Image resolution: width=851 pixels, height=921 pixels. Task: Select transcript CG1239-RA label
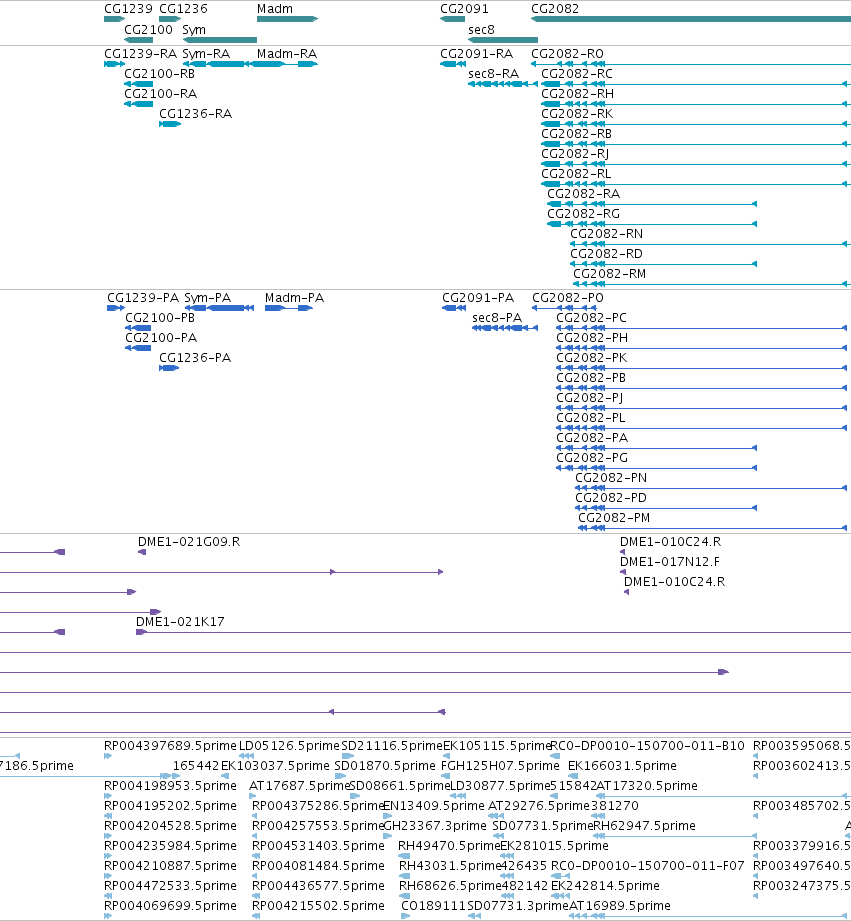(x=140, y=54)
